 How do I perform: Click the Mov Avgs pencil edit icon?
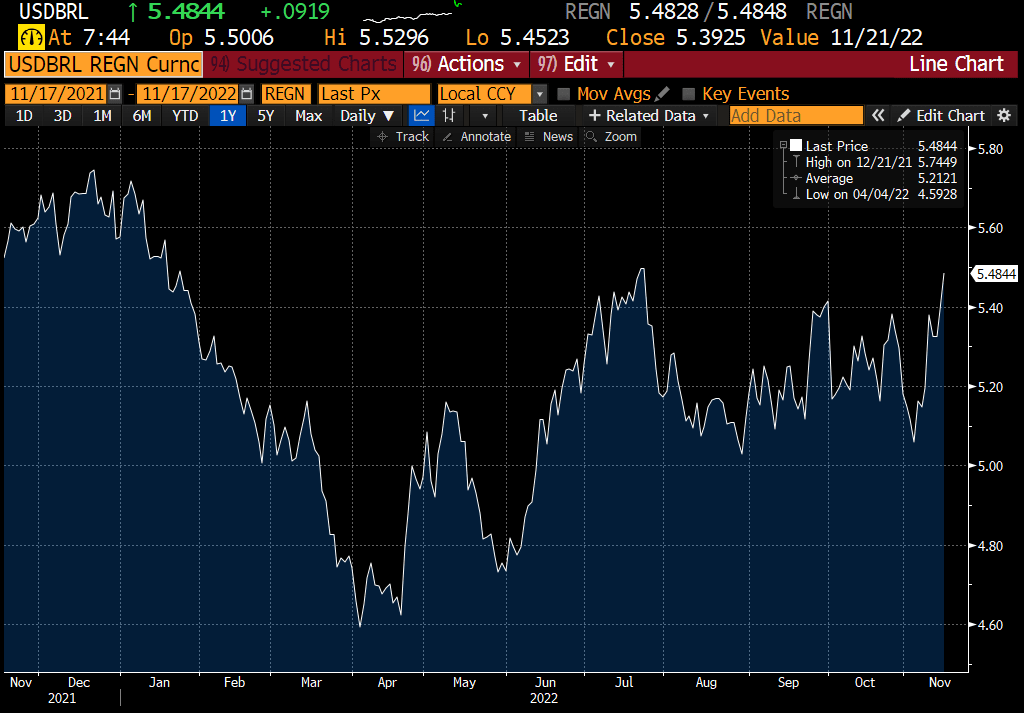click(662, 94)
